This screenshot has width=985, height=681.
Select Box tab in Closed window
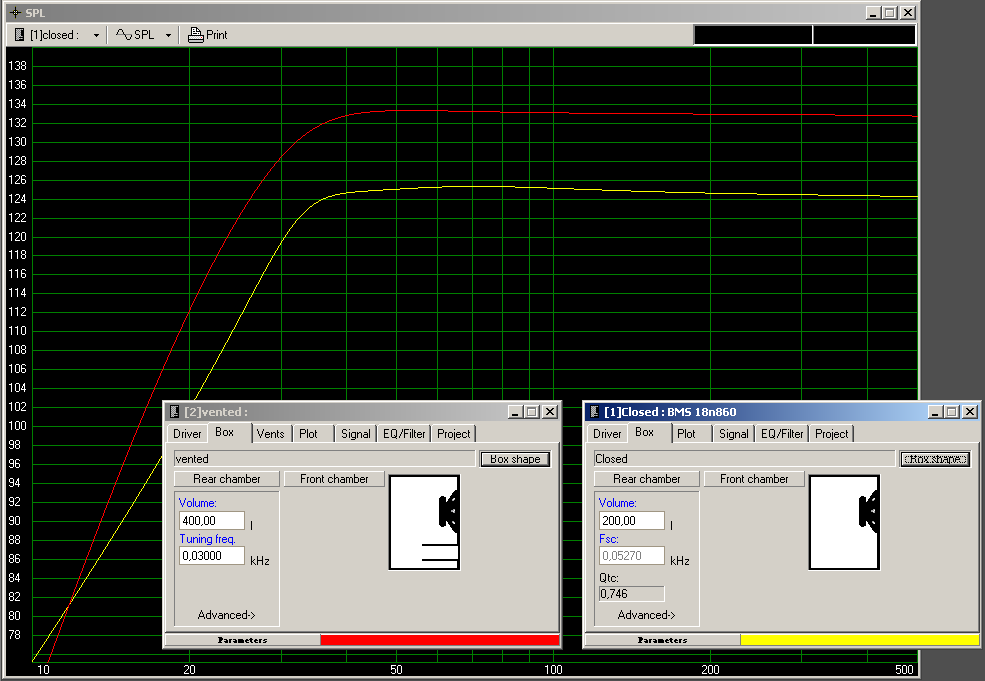(645, 432)
